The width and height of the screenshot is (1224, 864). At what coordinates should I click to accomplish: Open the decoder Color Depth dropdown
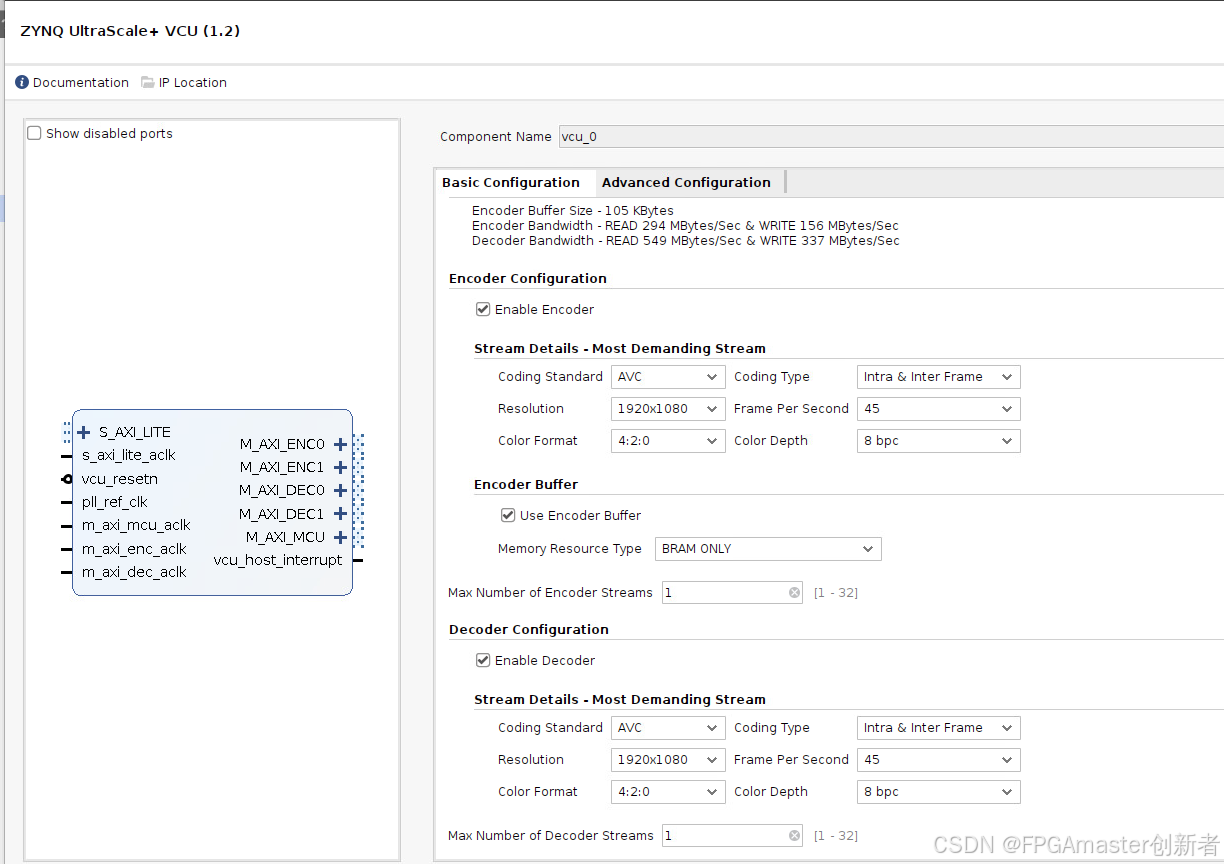point(939,792)
